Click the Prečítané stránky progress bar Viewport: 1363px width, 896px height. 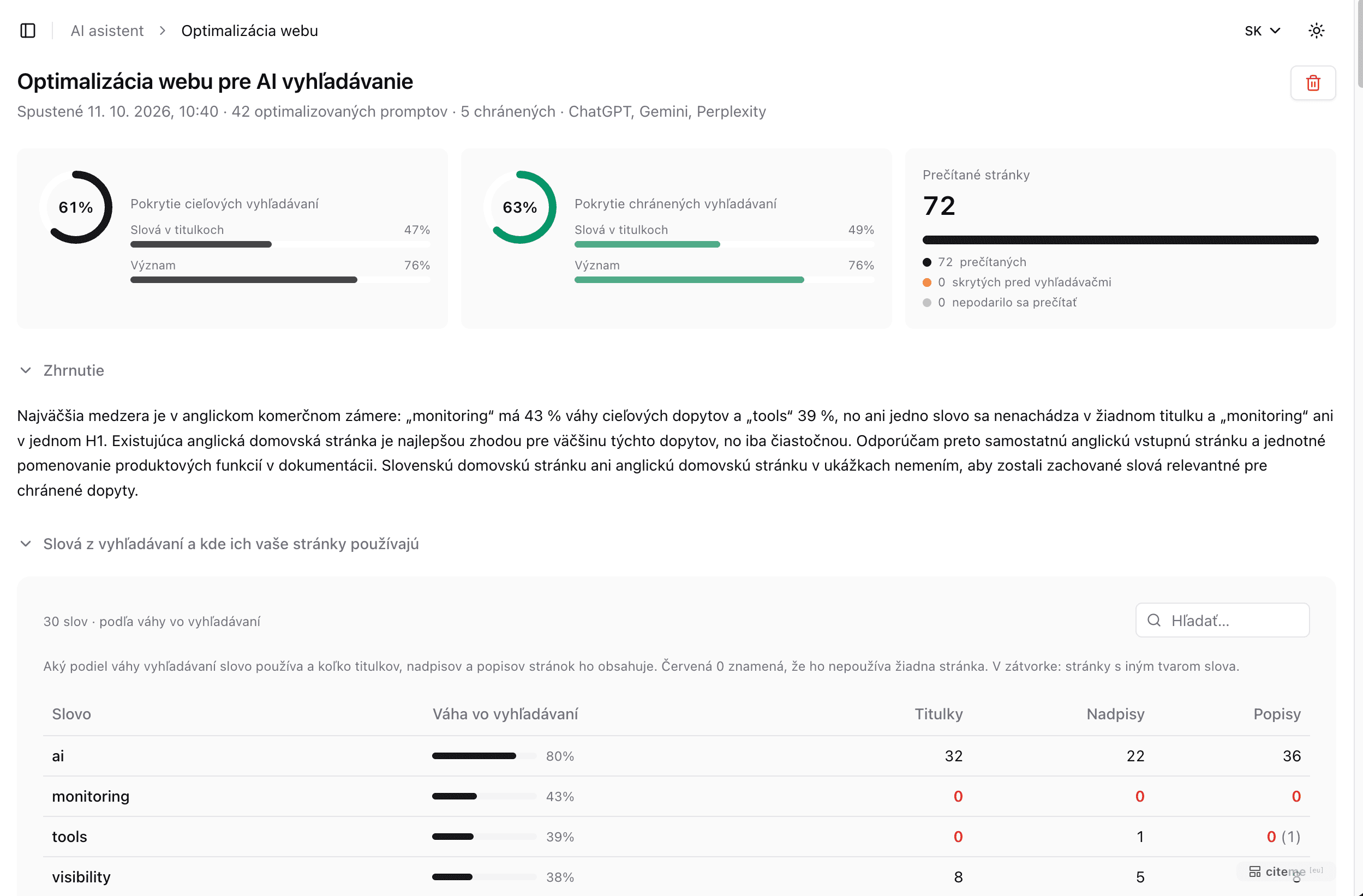click(1120, 240)
